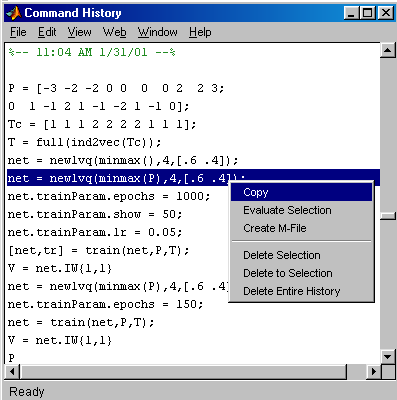Open the Edit menu
Image resolution: width=397 pixels, height=400 pixels.
pyautogui.click(x=47, y=32)
